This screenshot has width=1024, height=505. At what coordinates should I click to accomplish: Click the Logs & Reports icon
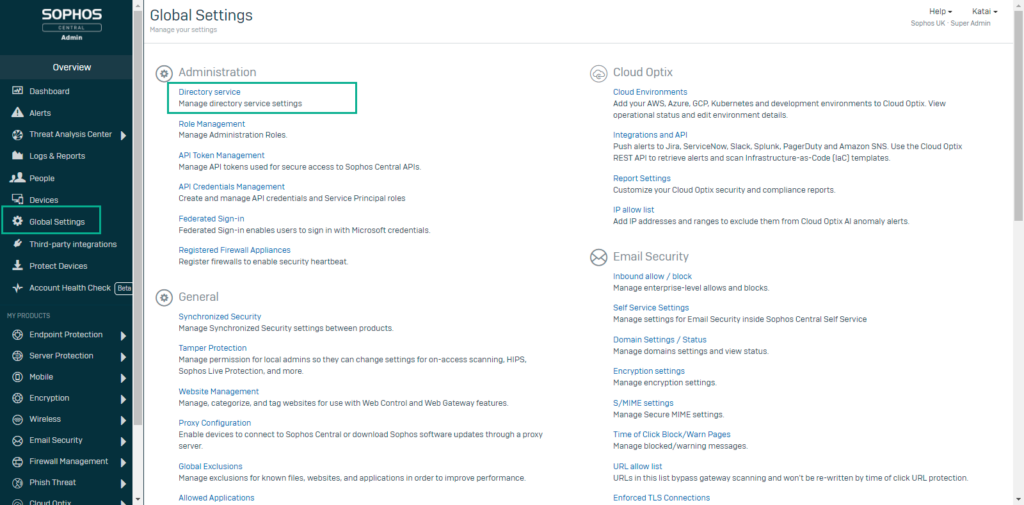[18, 156]
